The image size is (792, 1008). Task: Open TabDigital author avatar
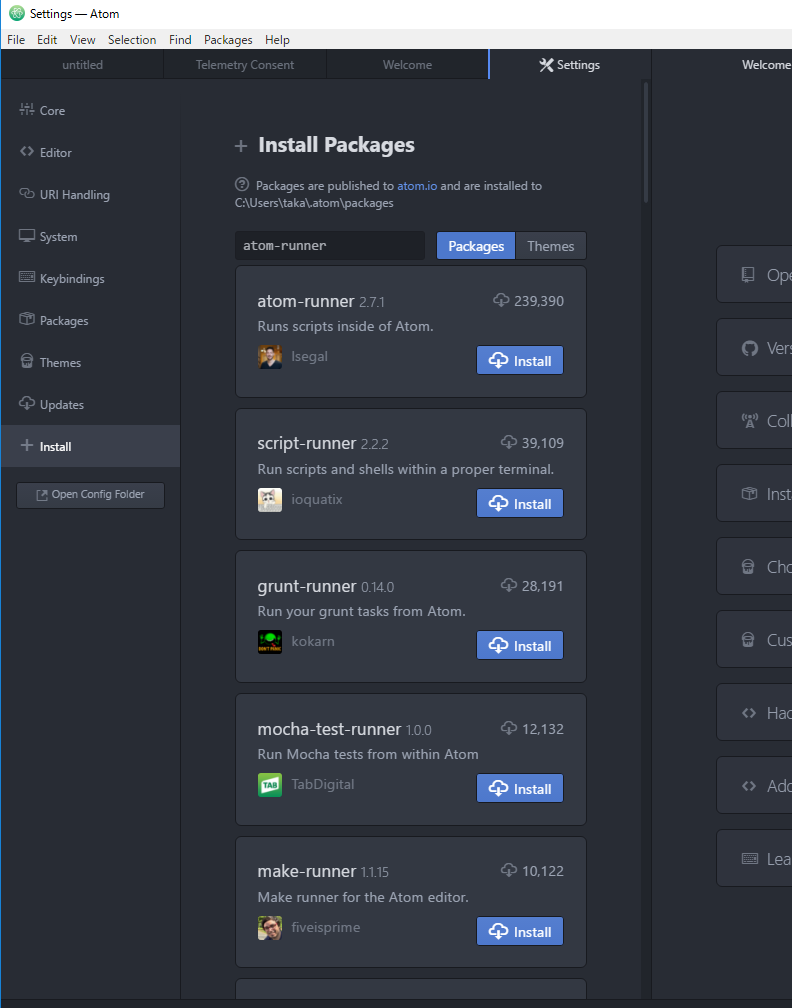point(270,785)
